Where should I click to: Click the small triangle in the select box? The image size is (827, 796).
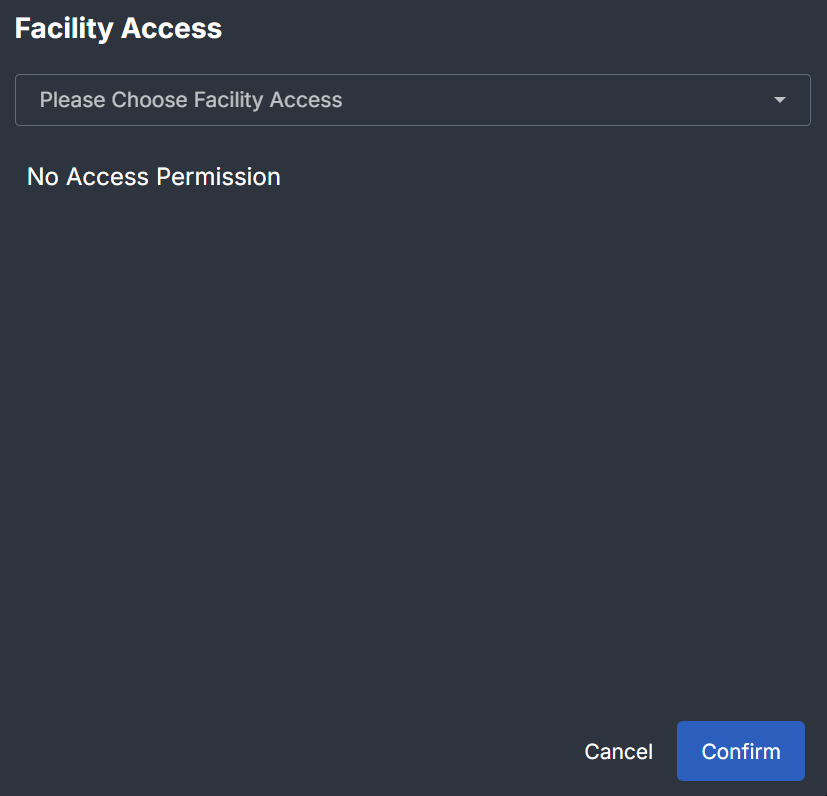pos(779,100)
